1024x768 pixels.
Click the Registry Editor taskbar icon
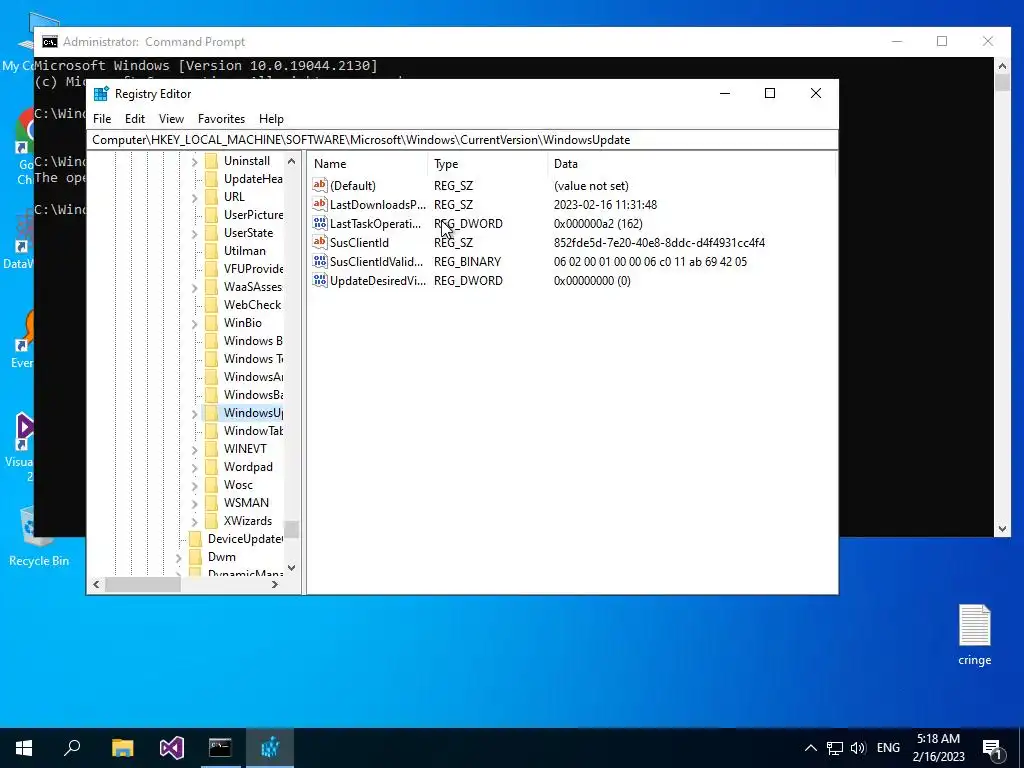pos(270,748)
